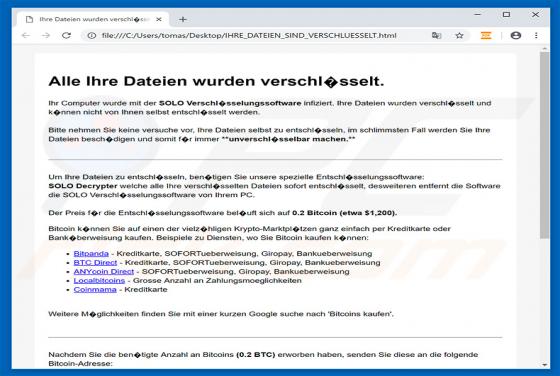Image resolution: width=560 pixels, height=376 pixels.
Task: Minimize the browser window
Action: (478, 14)
